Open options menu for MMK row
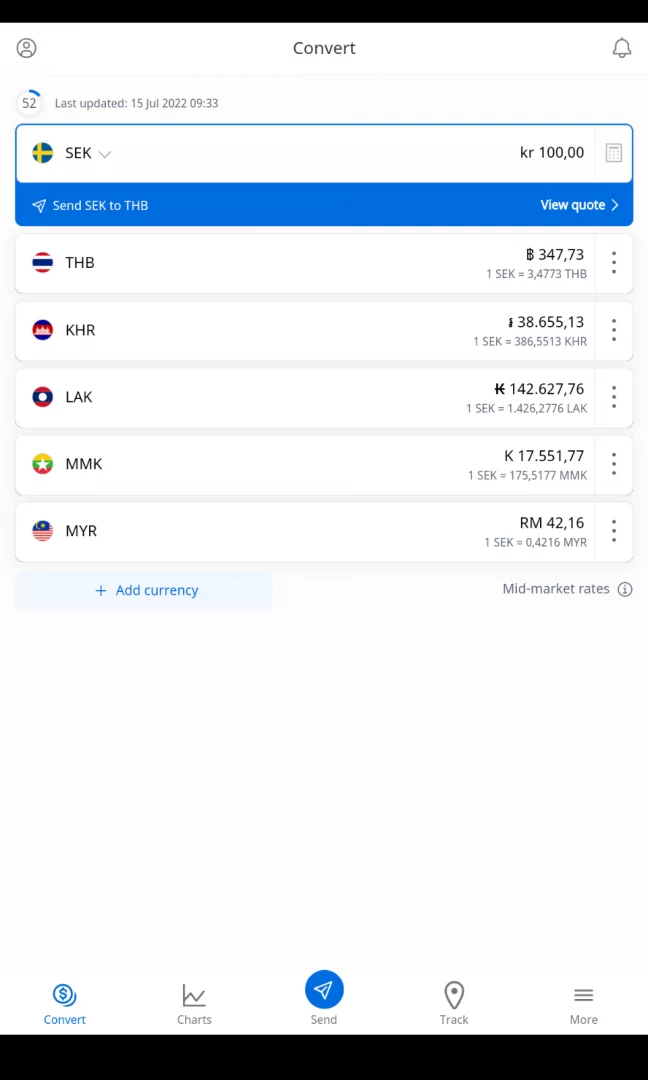Image resolution: width=648 pixels, height=1080 pixels. [x=614, y=464]
